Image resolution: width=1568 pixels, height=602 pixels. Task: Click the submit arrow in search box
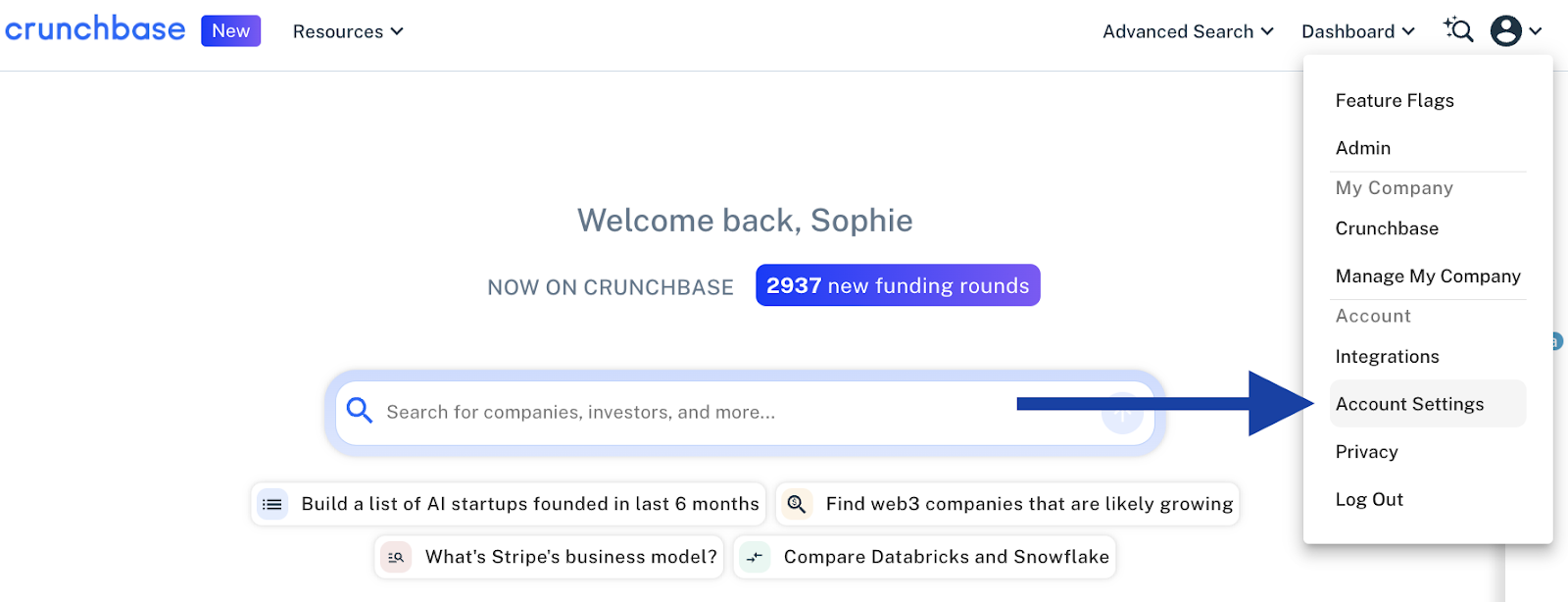(1123, 413)
